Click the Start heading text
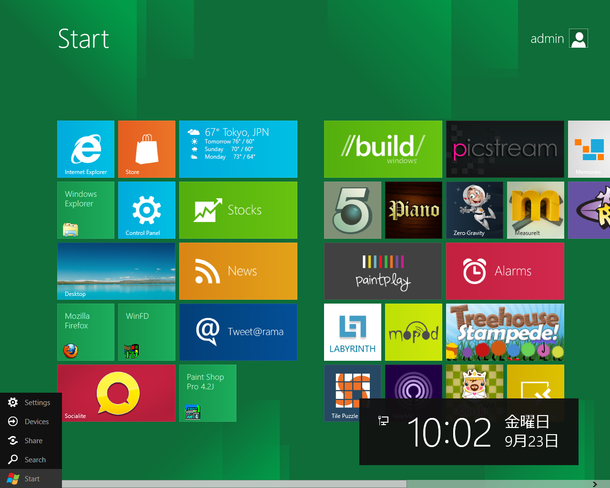 click(83, 39)
